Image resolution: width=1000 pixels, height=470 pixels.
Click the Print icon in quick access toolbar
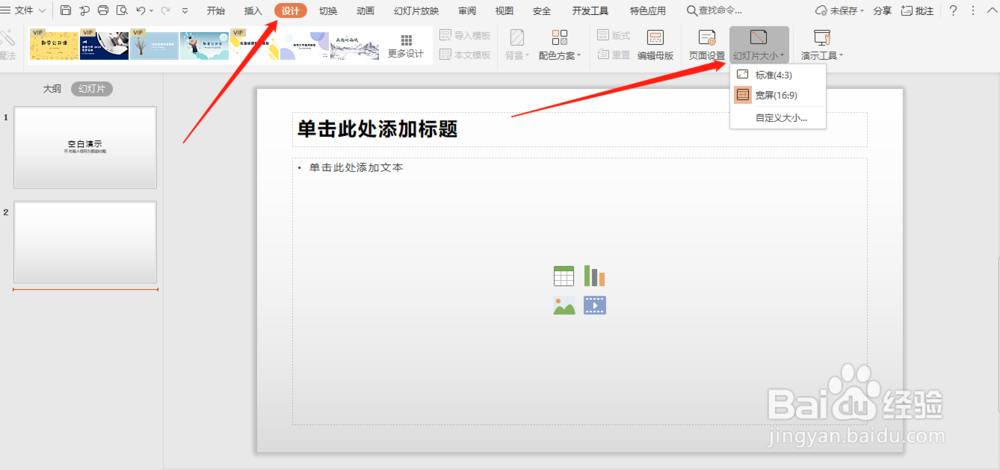tap(103, 10)
